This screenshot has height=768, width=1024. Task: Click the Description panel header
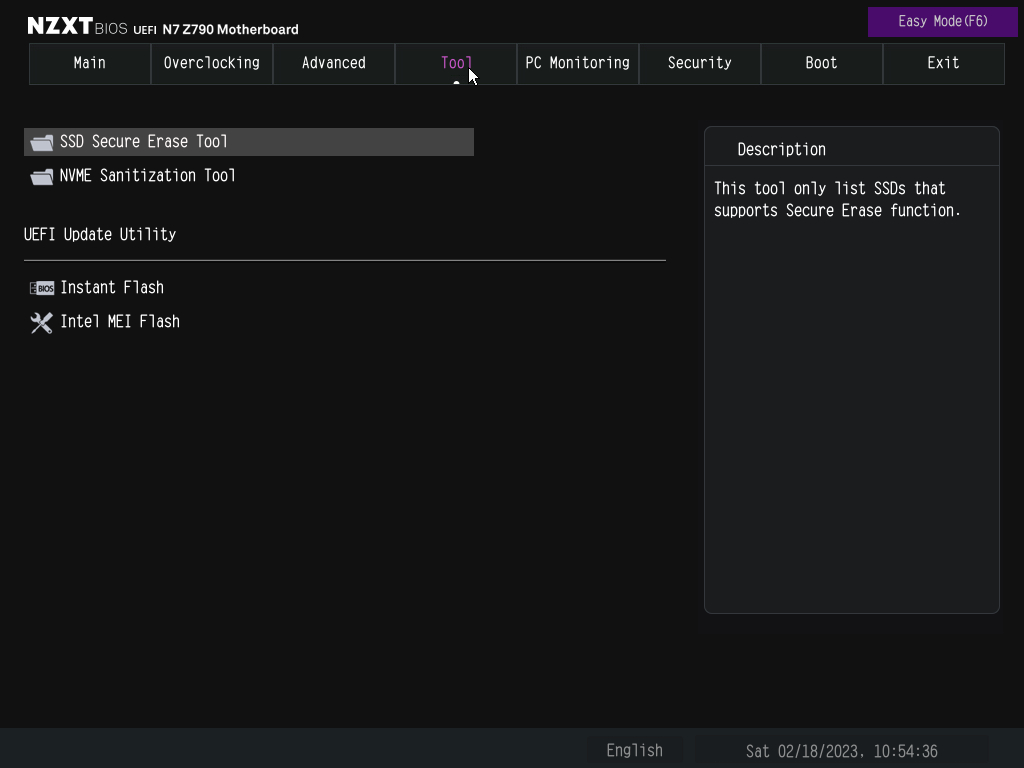(781, 149)
